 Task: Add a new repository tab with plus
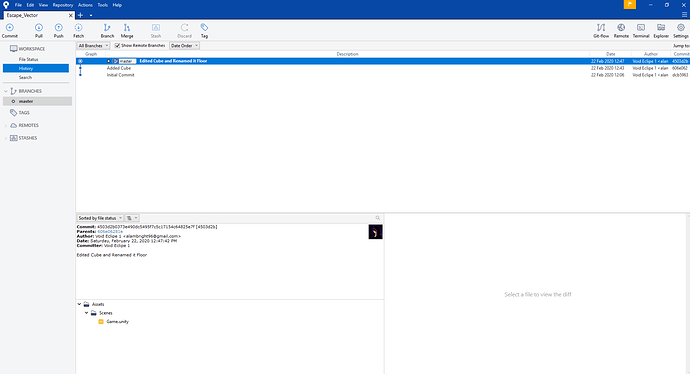pyautogui.click(x=80, y=15)
